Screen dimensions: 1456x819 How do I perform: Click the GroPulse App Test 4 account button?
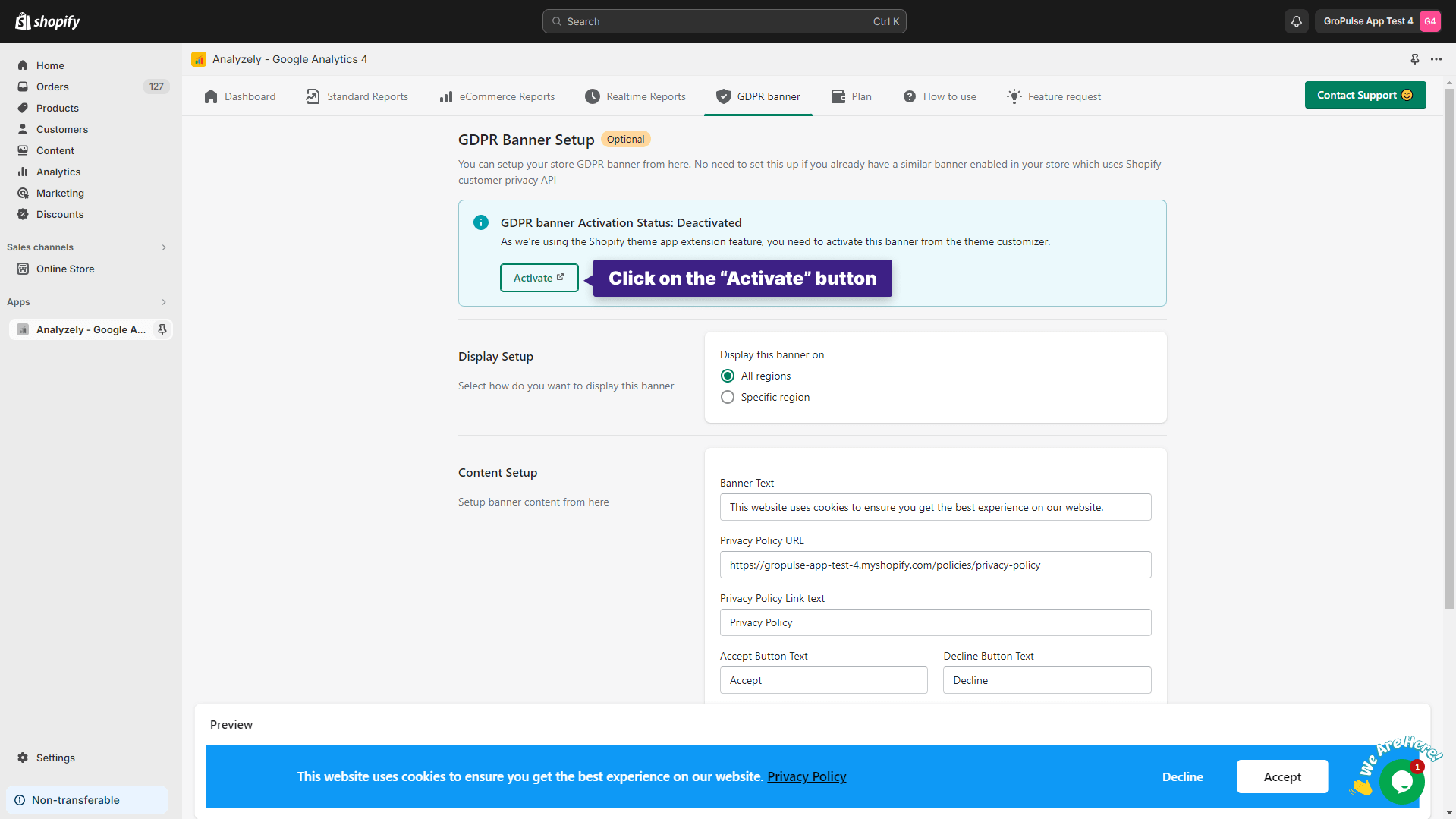click(x=1378, y=21)
